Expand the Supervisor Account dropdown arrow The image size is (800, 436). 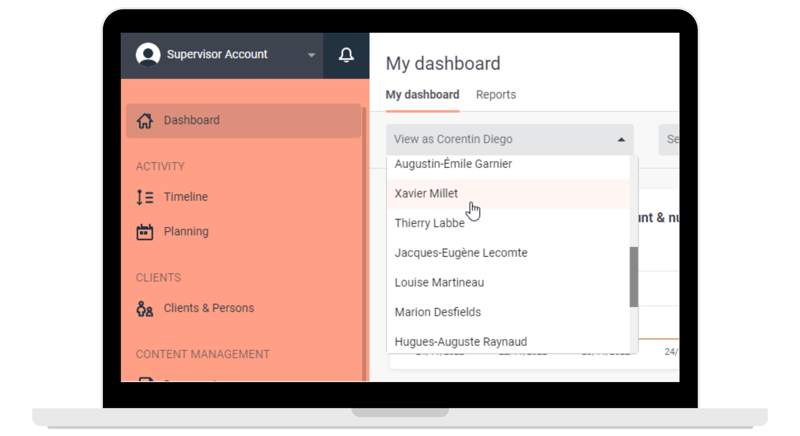[311, 56]
